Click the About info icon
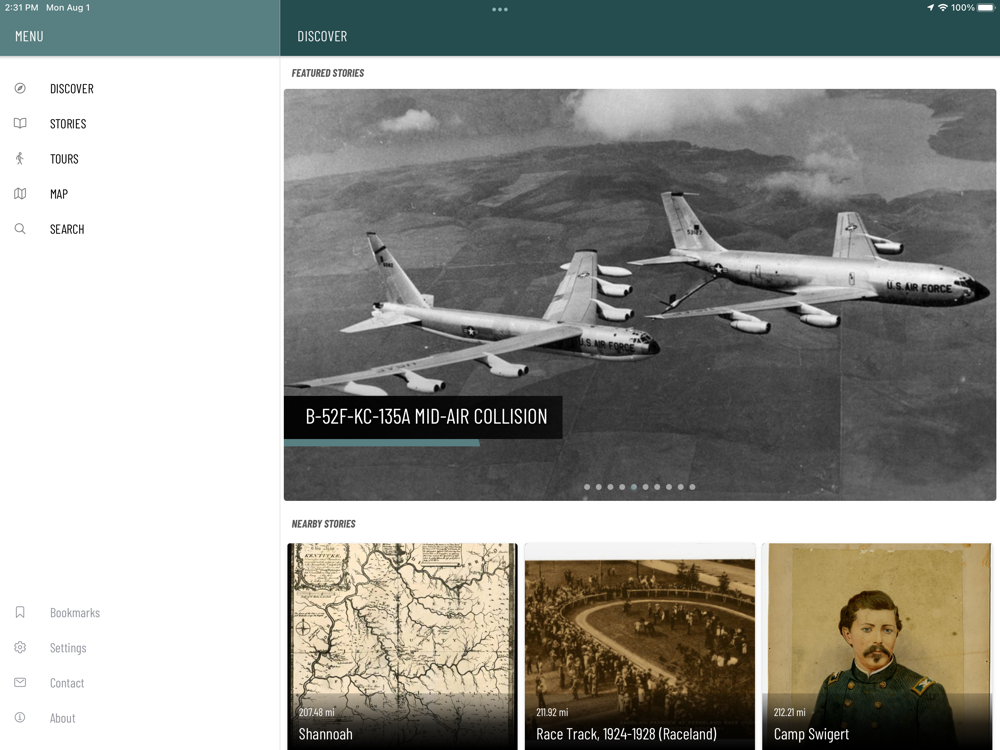Viewport: 1000px width, 750px height. tap(20, 717)
